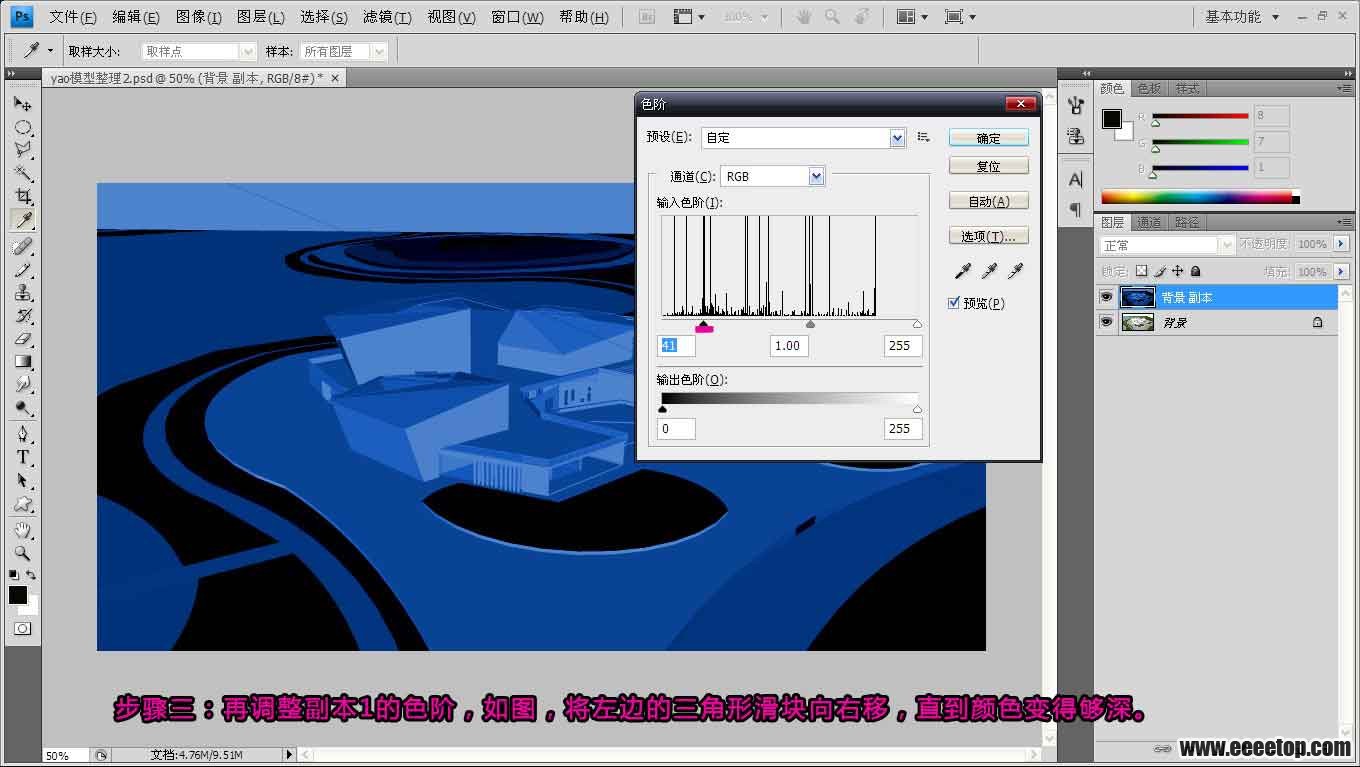The width and height of the screenshot is (1360, 767).
Task: Select the Healing Brush tool
Action: 22,245
